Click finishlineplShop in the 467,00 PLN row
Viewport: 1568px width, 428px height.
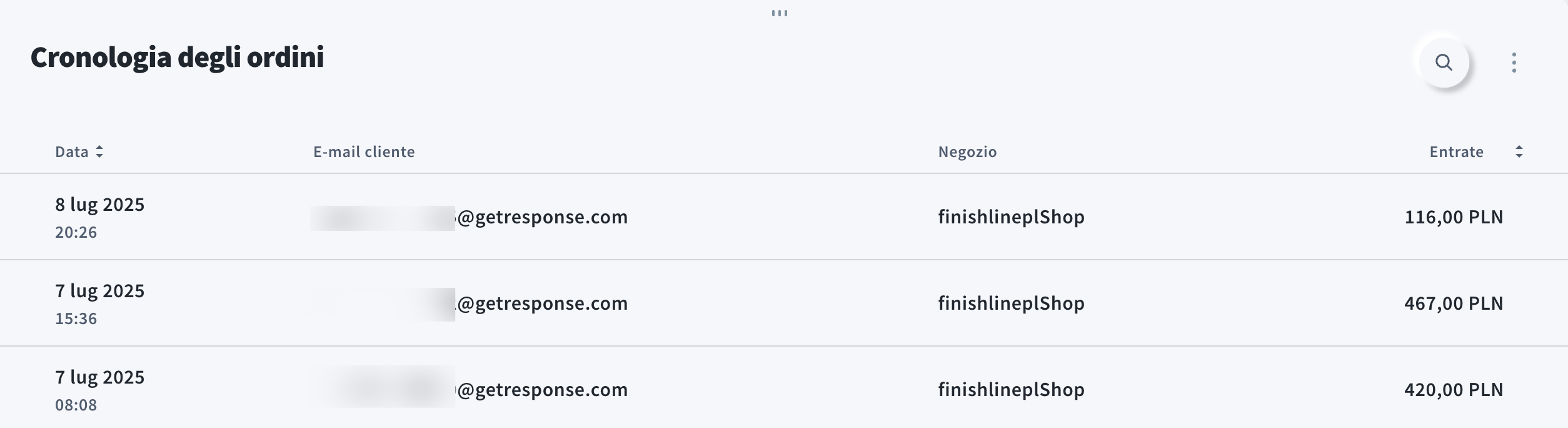point(1011,303)
